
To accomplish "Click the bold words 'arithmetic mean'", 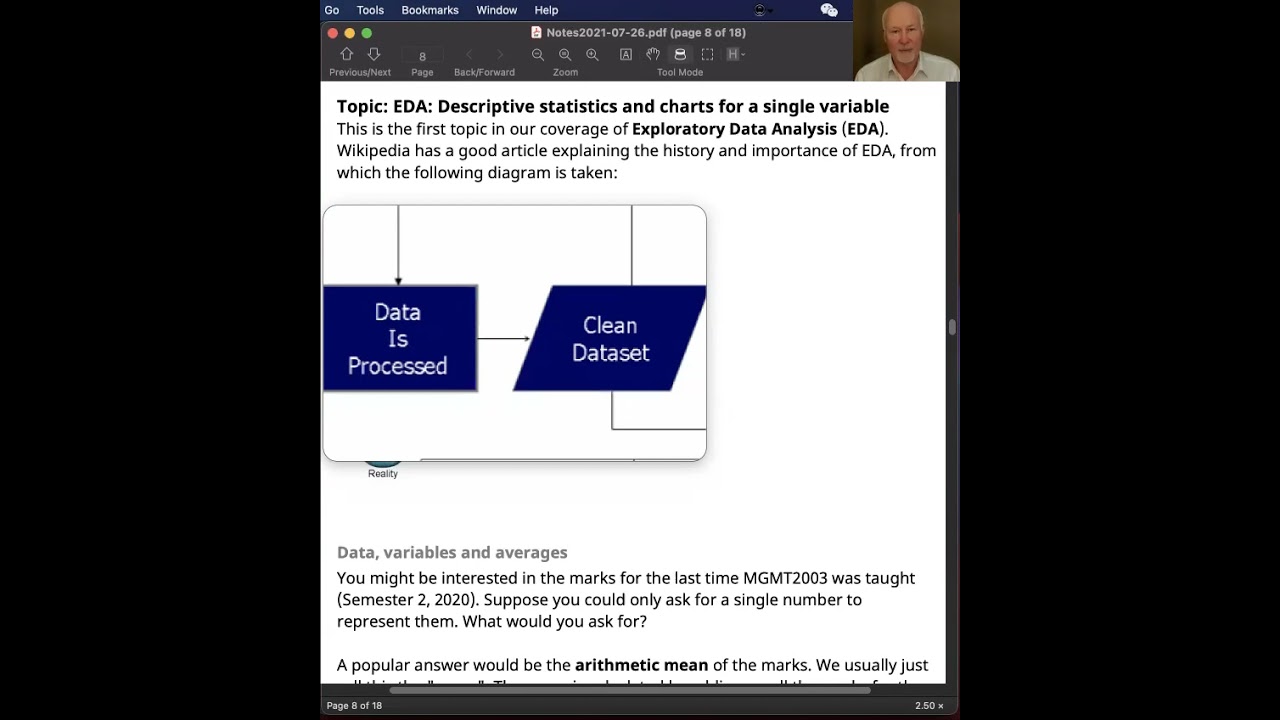I will pyautogui.click(x=641, y=665).
